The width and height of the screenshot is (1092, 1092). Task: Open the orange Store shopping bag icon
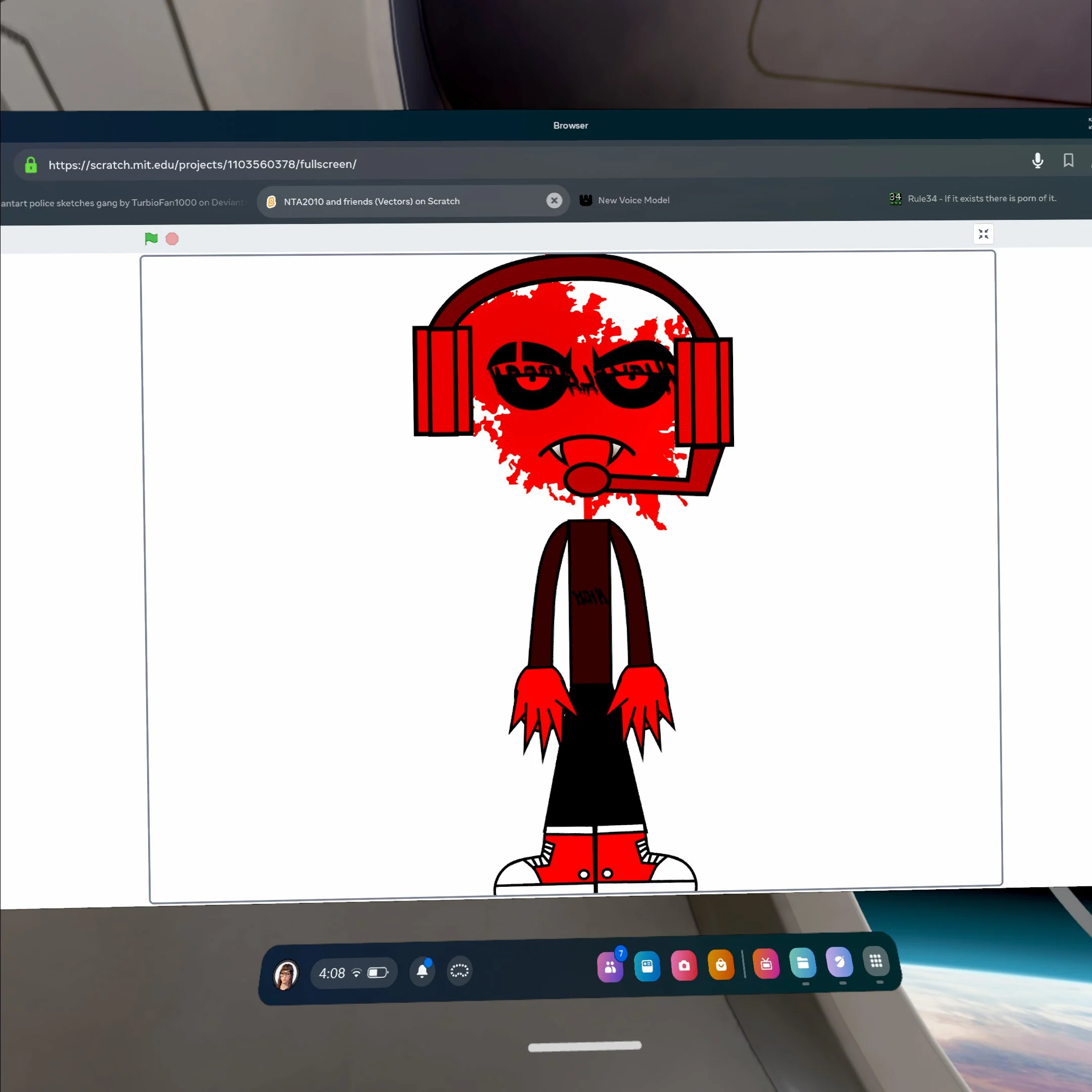[x=721, y=964]
